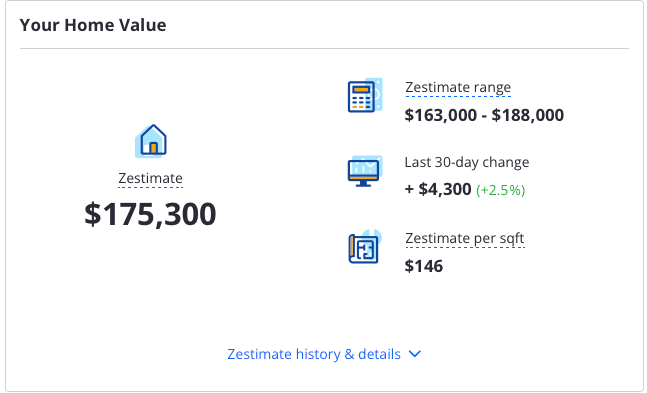Select the $163,000 - $188,000 range value
This screenshot has width=647, height=393.
484,115
